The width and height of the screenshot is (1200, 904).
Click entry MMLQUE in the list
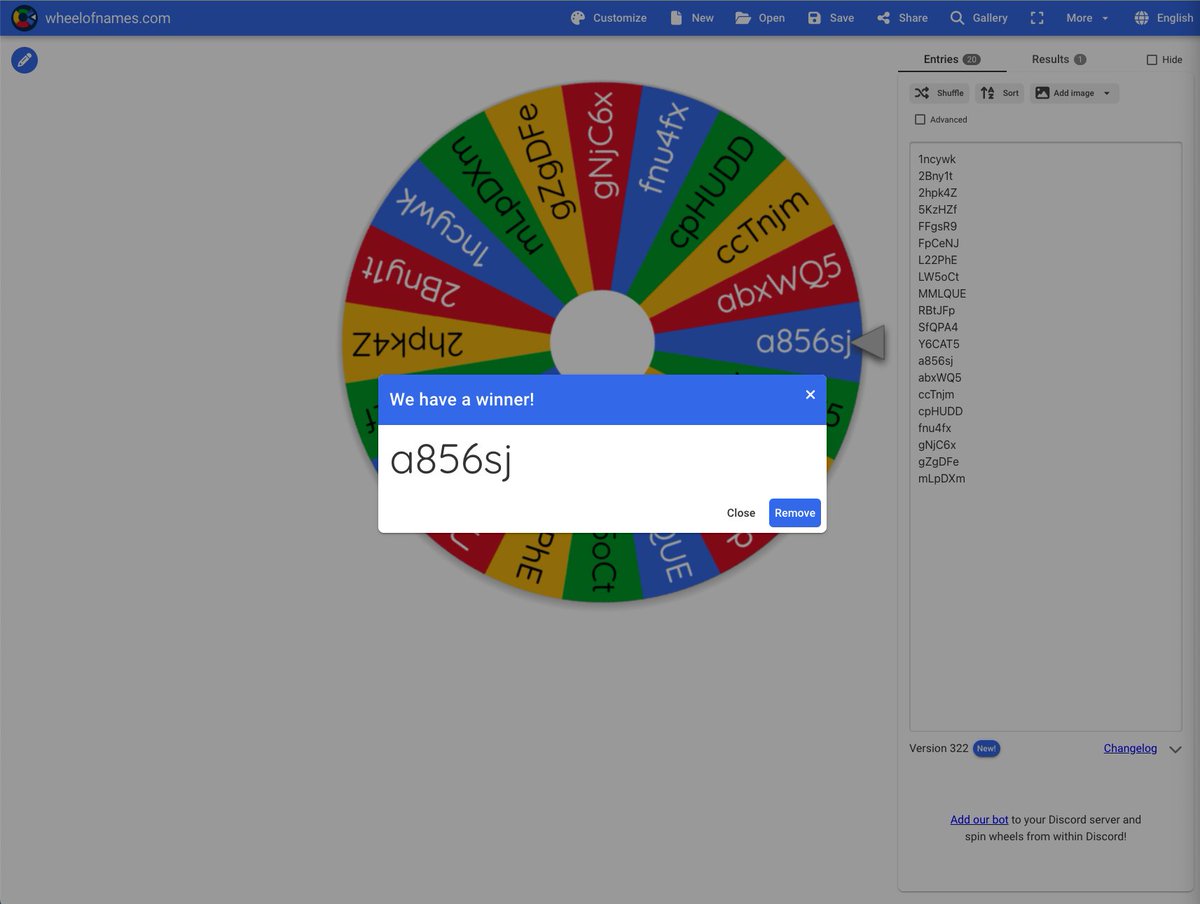coord(942,294)
